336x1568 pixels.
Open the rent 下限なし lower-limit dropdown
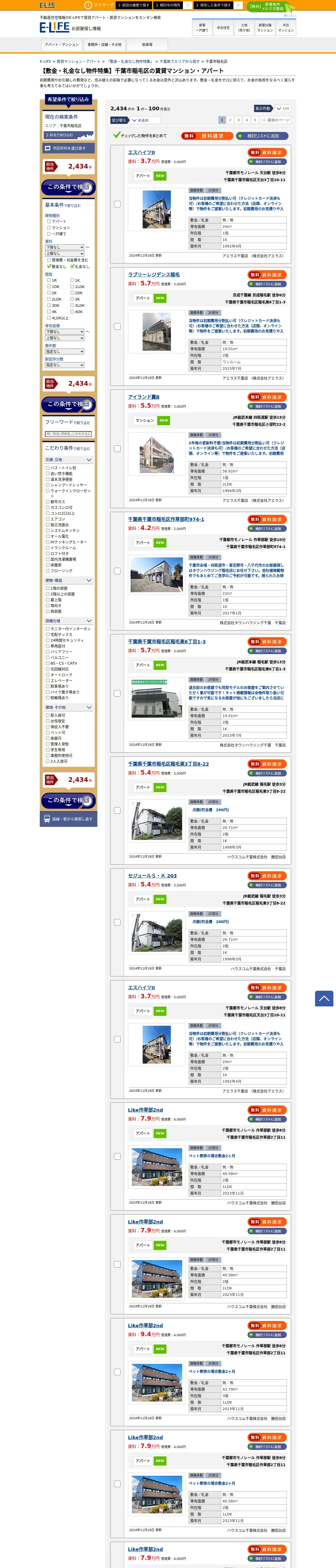pyautogui.click(x=65, y=247)
